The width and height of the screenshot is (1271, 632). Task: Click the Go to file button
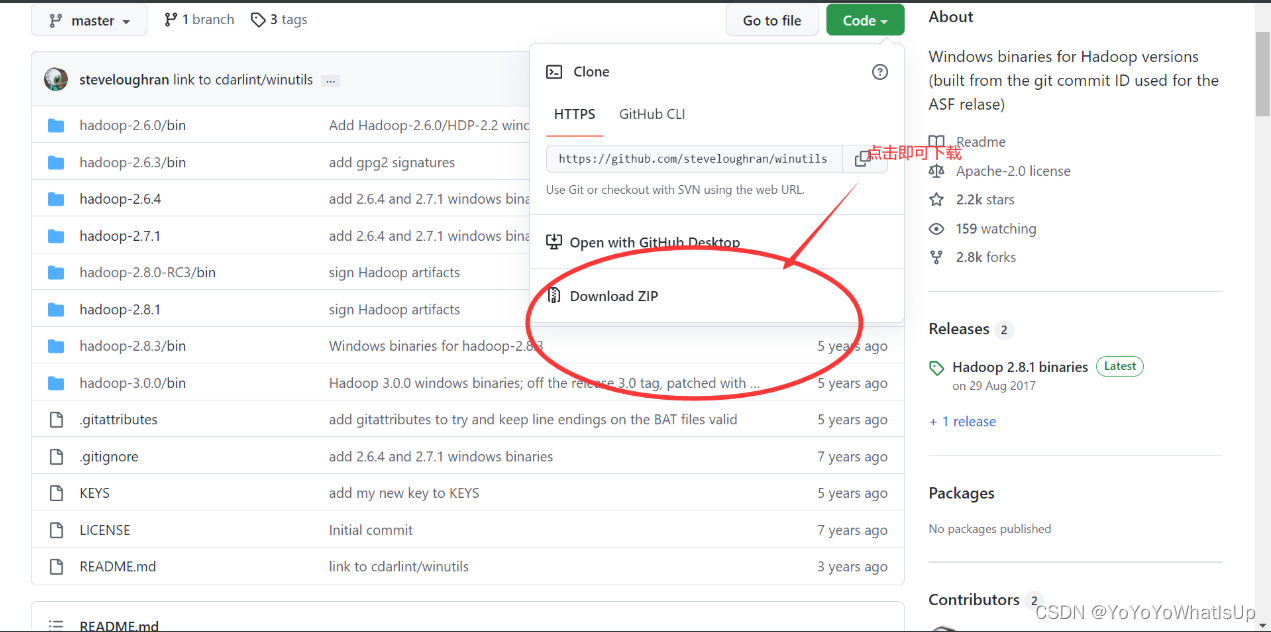coord(772,20)
